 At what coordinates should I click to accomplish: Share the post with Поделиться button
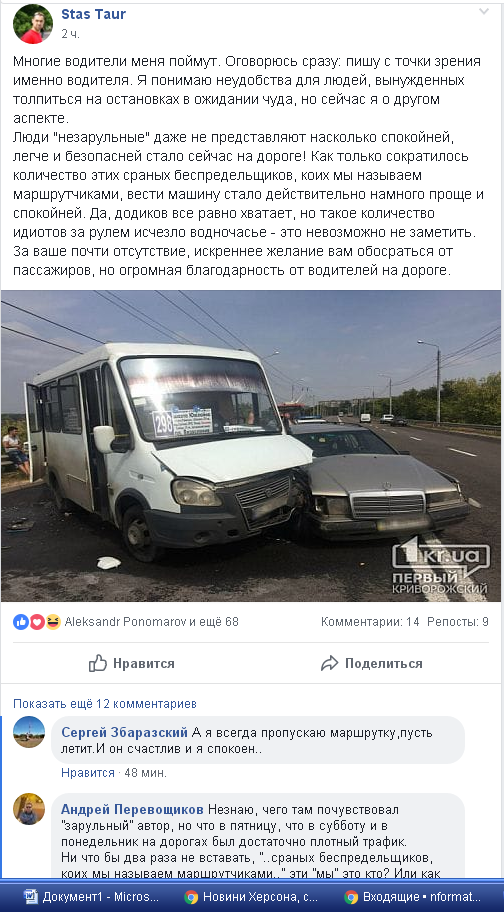pos(371,663)
